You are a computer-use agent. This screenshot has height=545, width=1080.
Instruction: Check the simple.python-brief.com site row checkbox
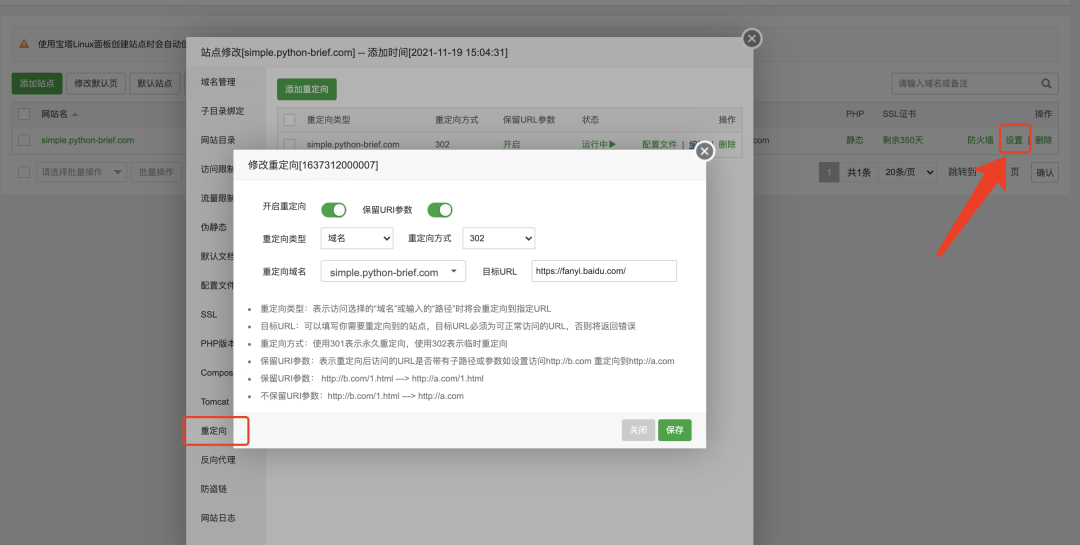pos(24,140)
